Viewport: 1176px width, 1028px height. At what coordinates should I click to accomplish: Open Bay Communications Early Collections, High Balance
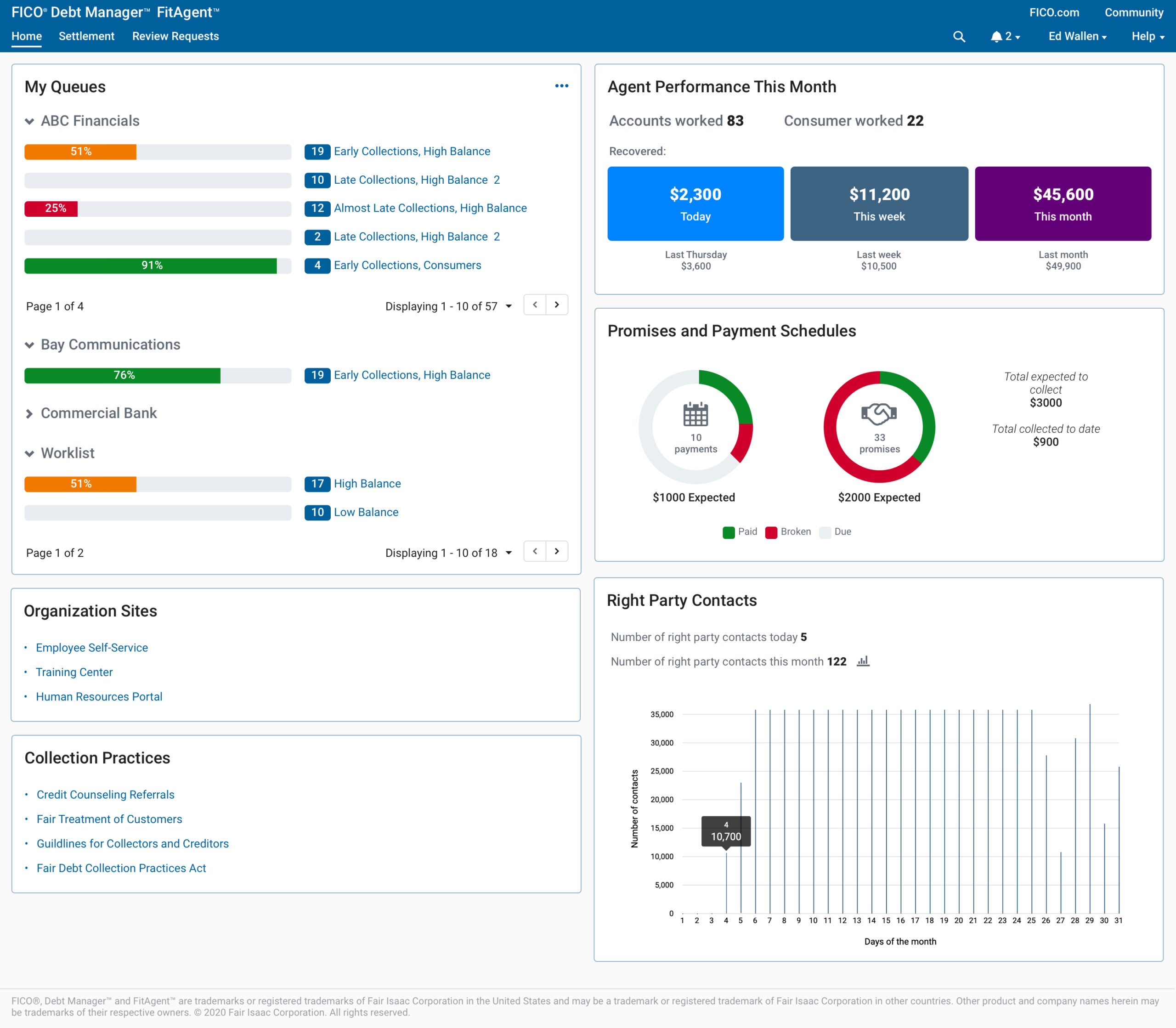point(412,375)
